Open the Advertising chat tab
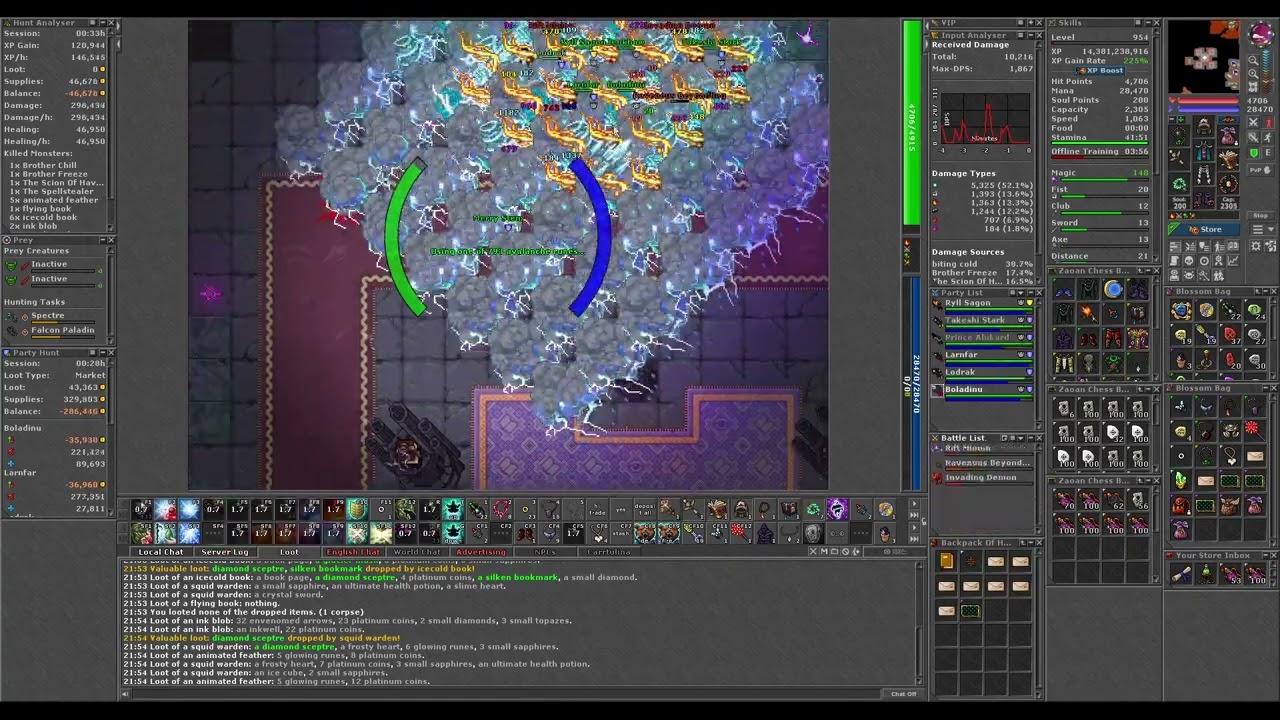The width and height of the screenshot is (1280, 720). 481,552
